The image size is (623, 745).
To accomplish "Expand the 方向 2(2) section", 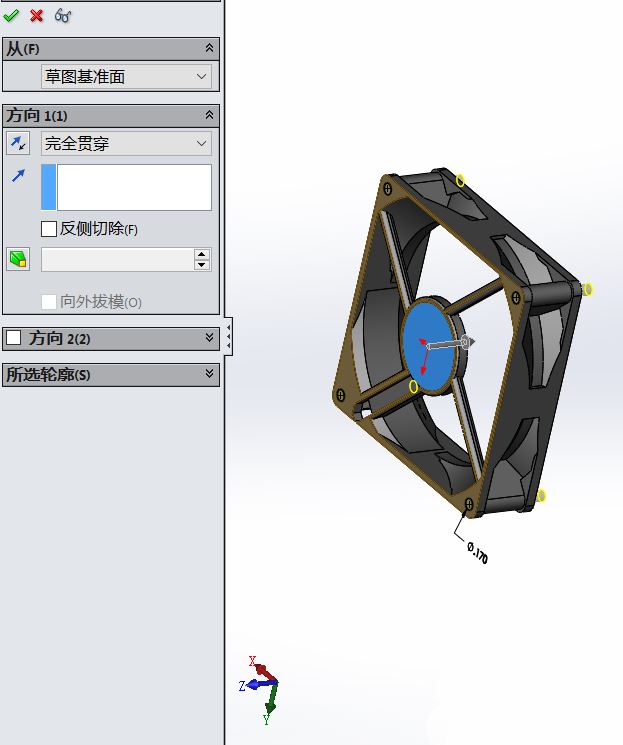I will pyautogui.click(x=209, y=338).
